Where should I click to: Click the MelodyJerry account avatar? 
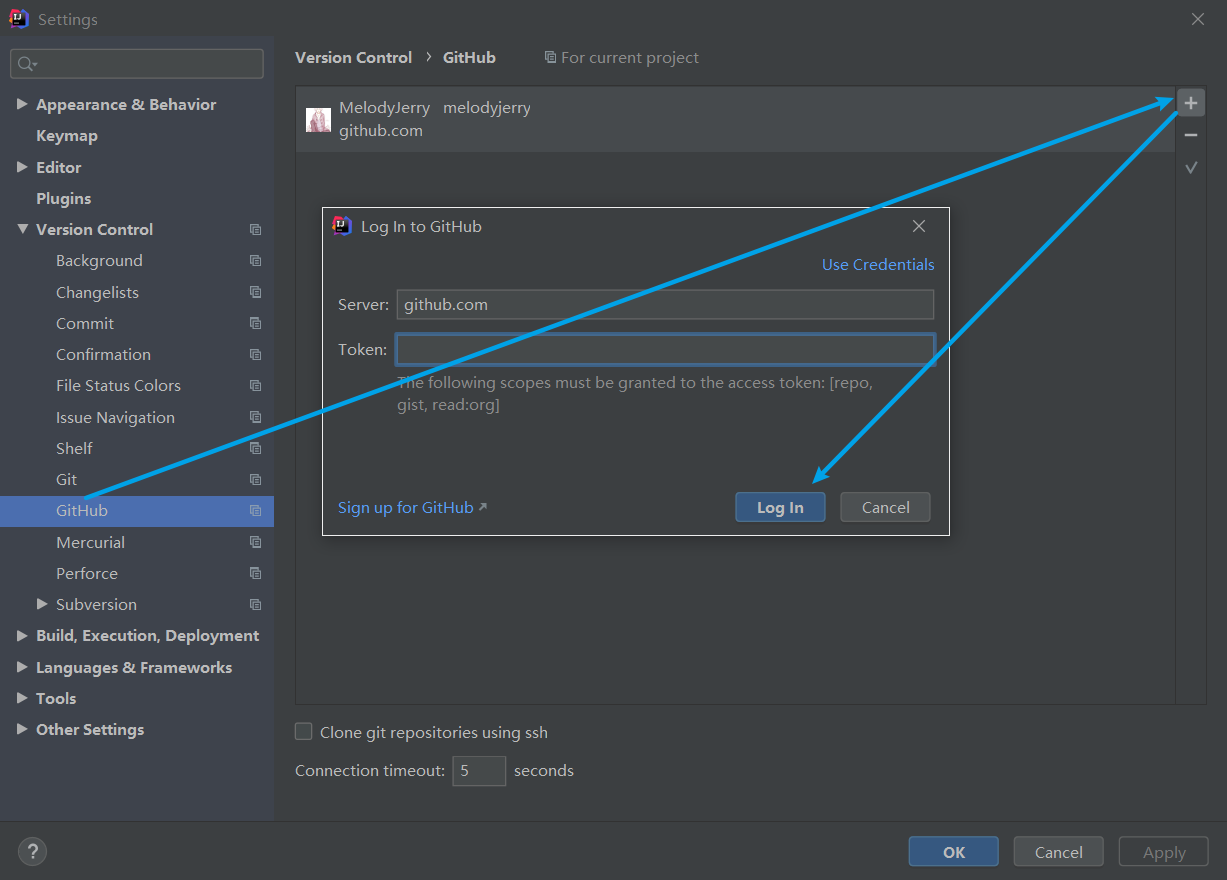pos(318,119)
